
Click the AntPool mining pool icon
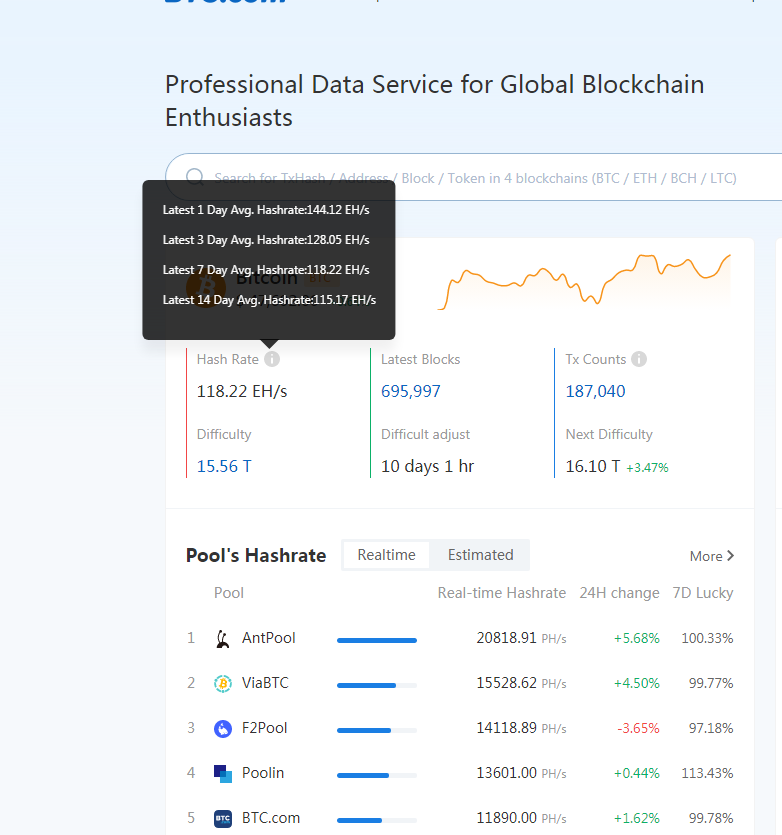point(222,638)
